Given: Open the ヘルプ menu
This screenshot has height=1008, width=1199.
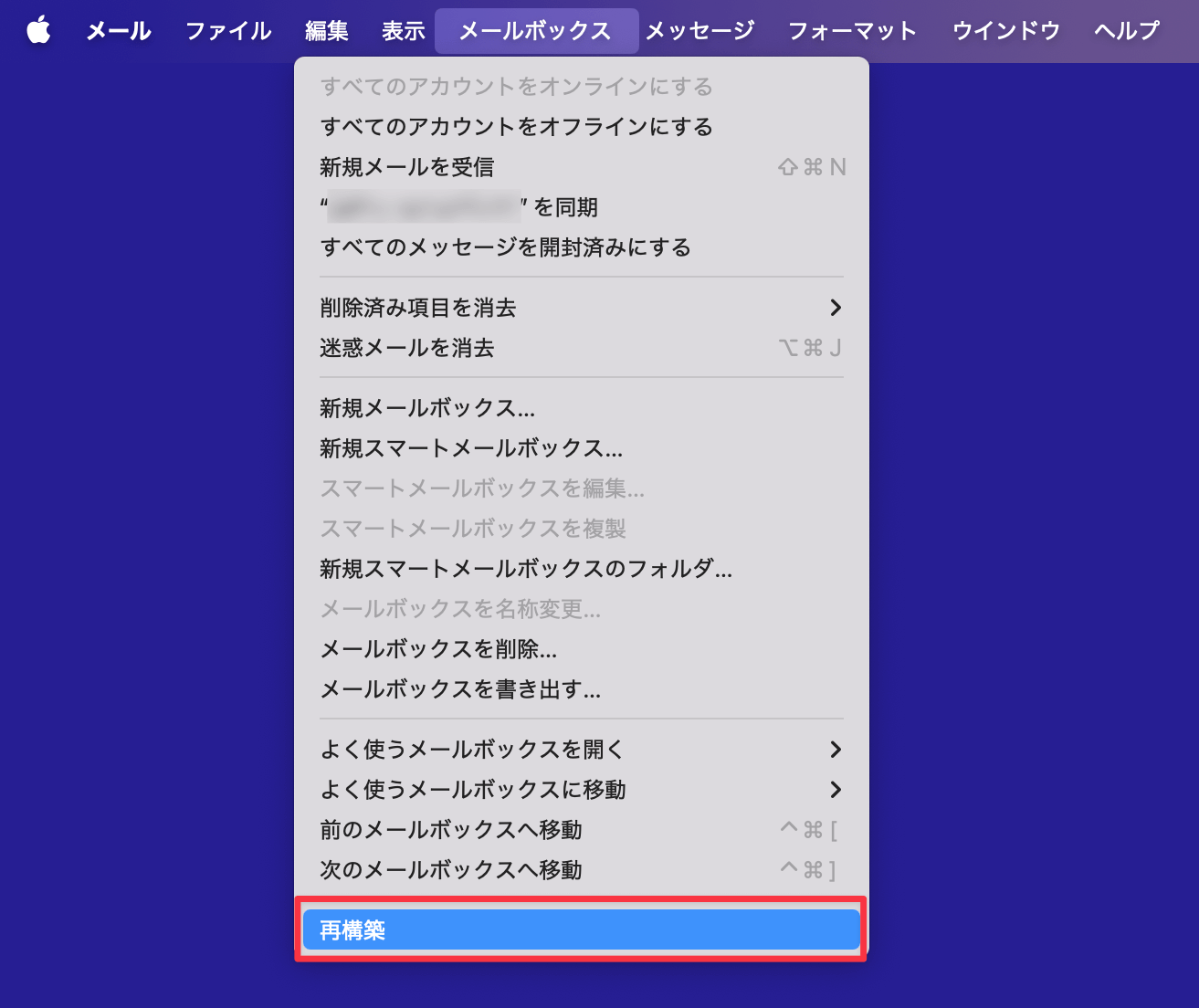Looking at the screenshot, I should point(1127,31).
